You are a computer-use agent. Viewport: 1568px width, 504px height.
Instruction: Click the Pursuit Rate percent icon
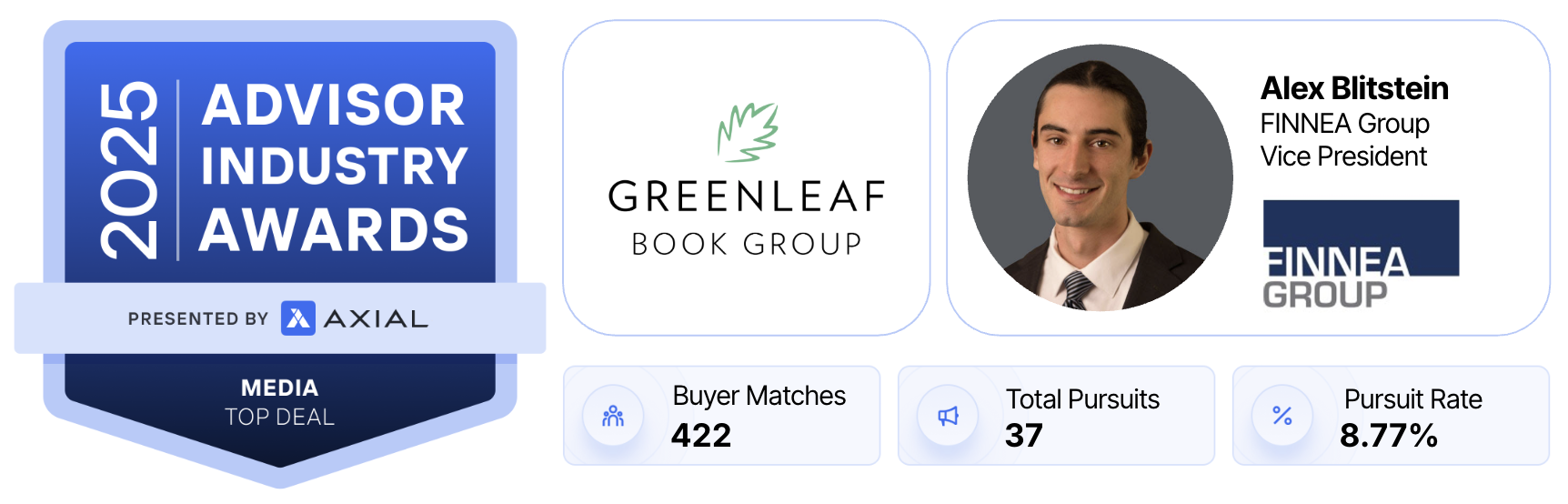pyautogui.click(x=1282, y=417)
